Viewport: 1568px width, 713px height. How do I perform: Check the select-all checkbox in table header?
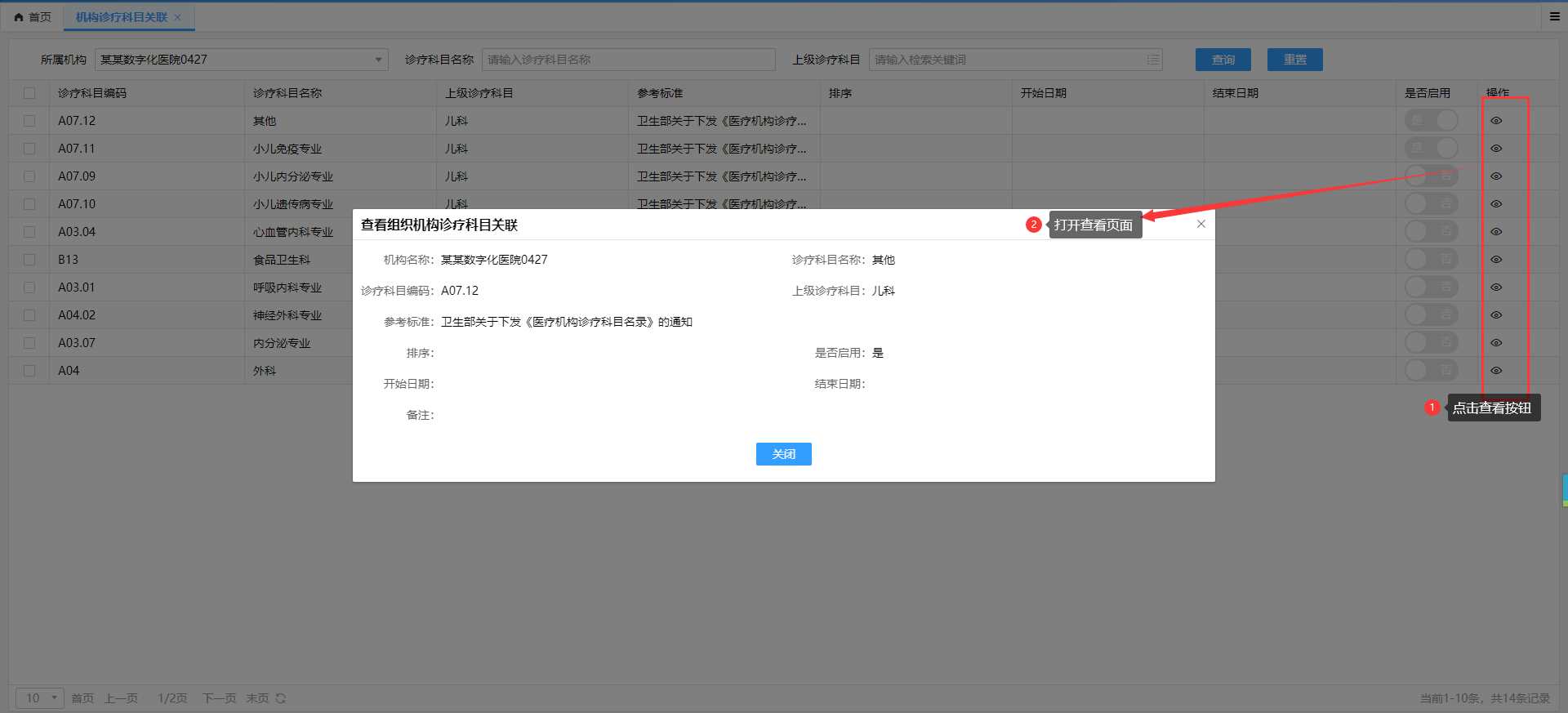click(29, 93)
